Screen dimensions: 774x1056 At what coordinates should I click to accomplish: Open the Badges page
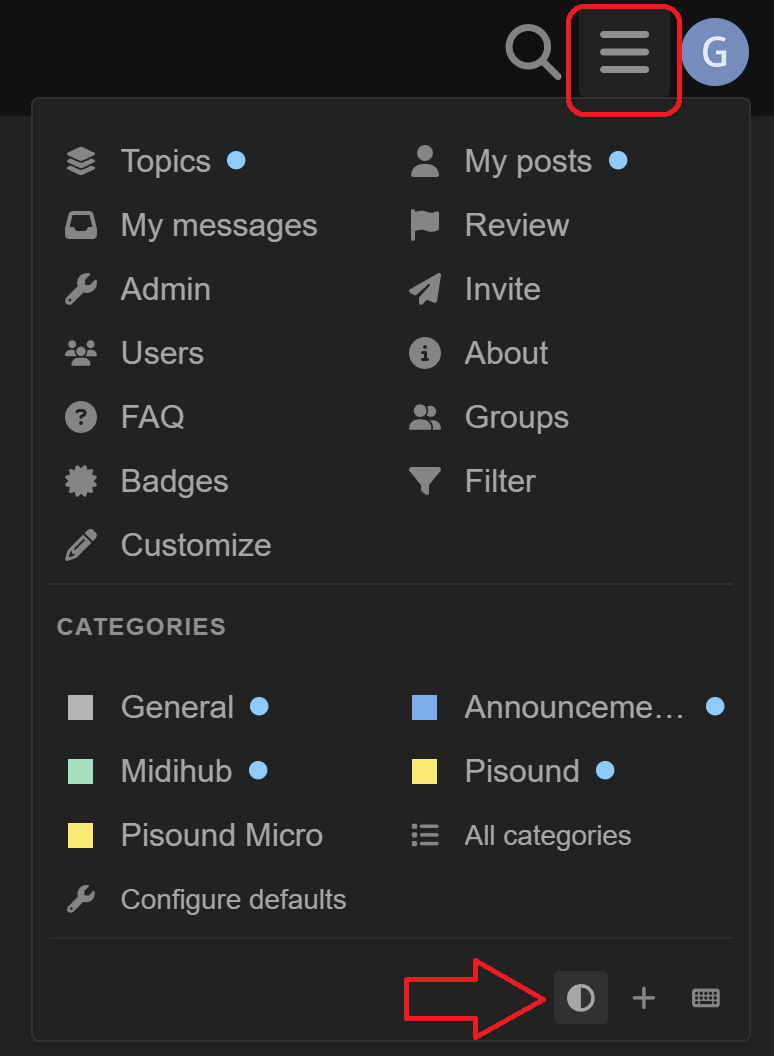click(x=174, y=481)
